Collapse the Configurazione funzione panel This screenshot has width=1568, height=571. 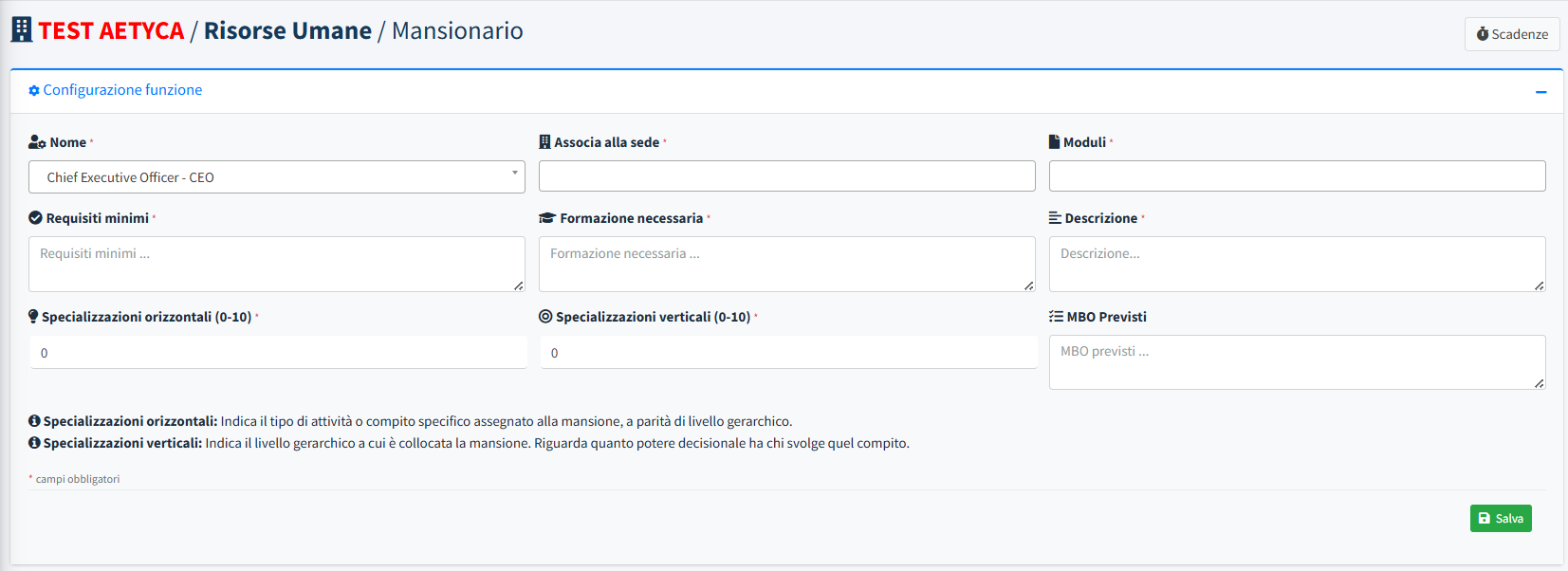pyautogui.click(x=1540, y=92)
